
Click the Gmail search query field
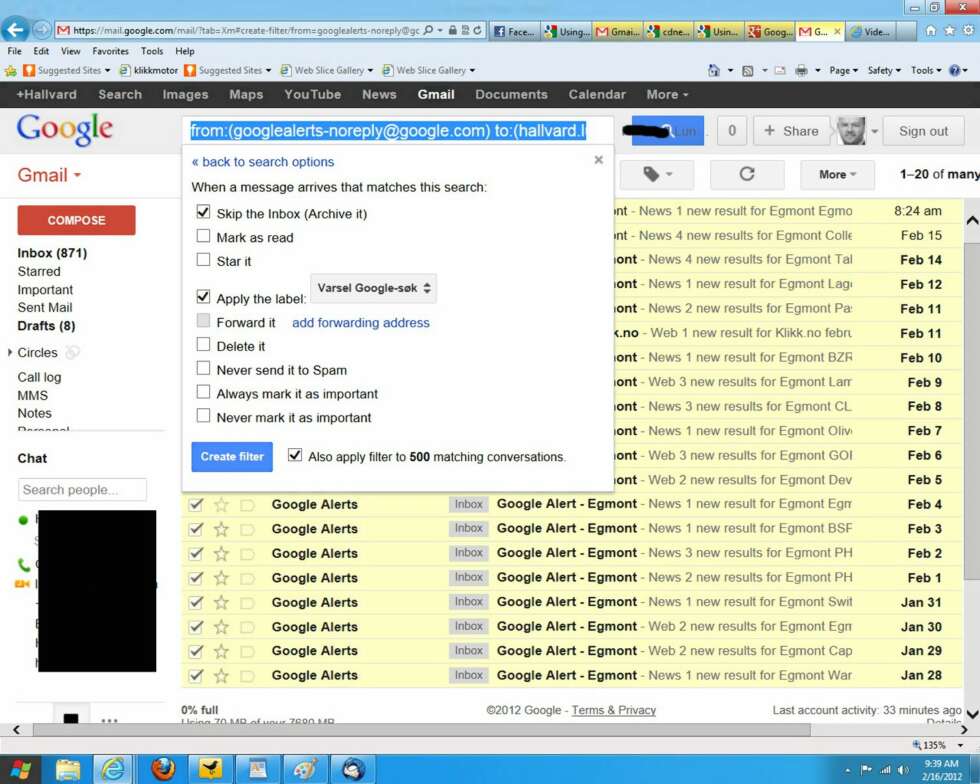pos(398,131)
